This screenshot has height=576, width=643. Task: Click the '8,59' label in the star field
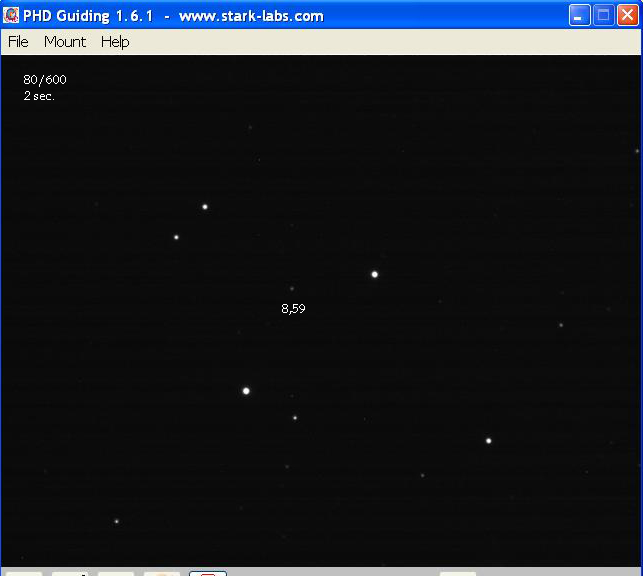293,308
